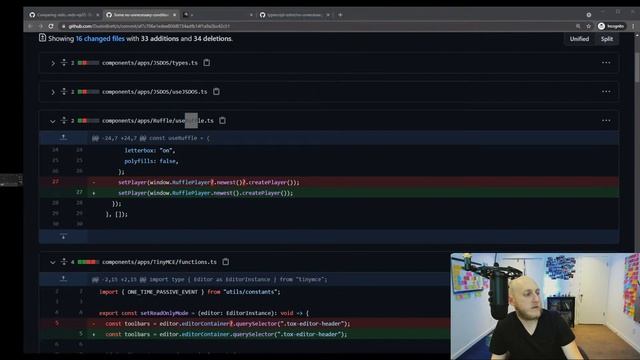Close the active commit tab
Screen dimensions: 640x360
tap(175, 15)
